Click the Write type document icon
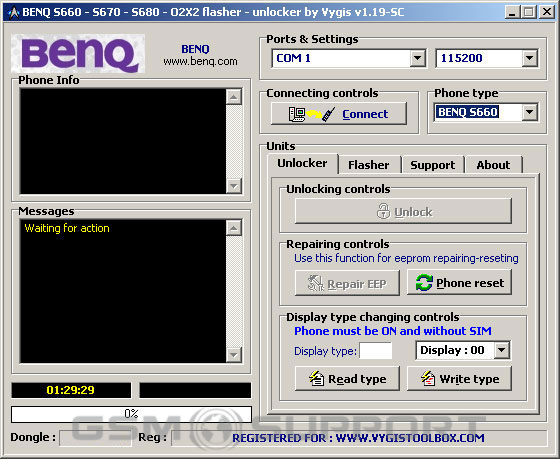The image size is (560, 459). point(428,378)
